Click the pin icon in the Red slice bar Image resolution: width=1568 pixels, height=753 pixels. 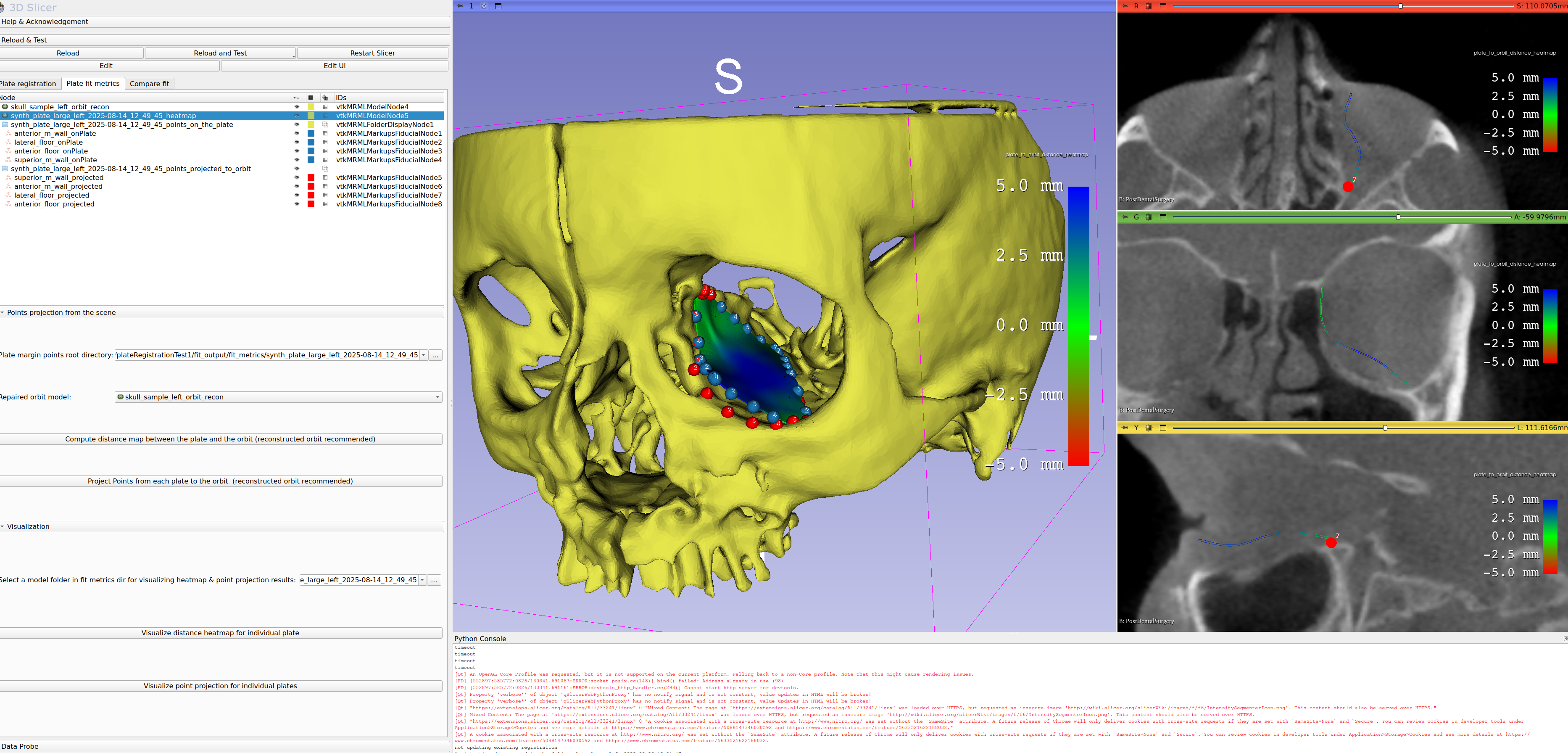point(1125,6)
